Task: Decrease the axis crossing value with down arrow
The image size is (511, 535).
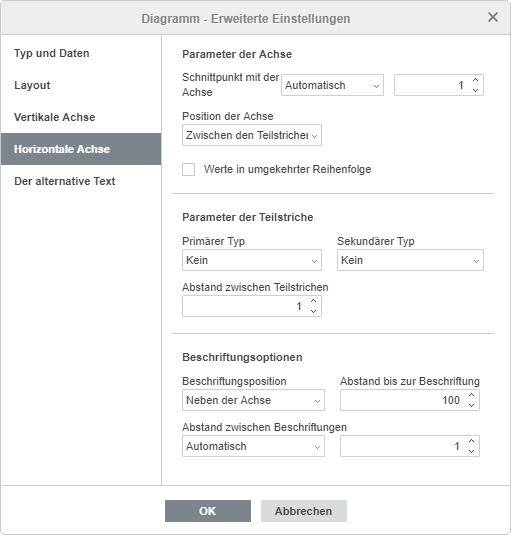Action: (x=475, y=90)
